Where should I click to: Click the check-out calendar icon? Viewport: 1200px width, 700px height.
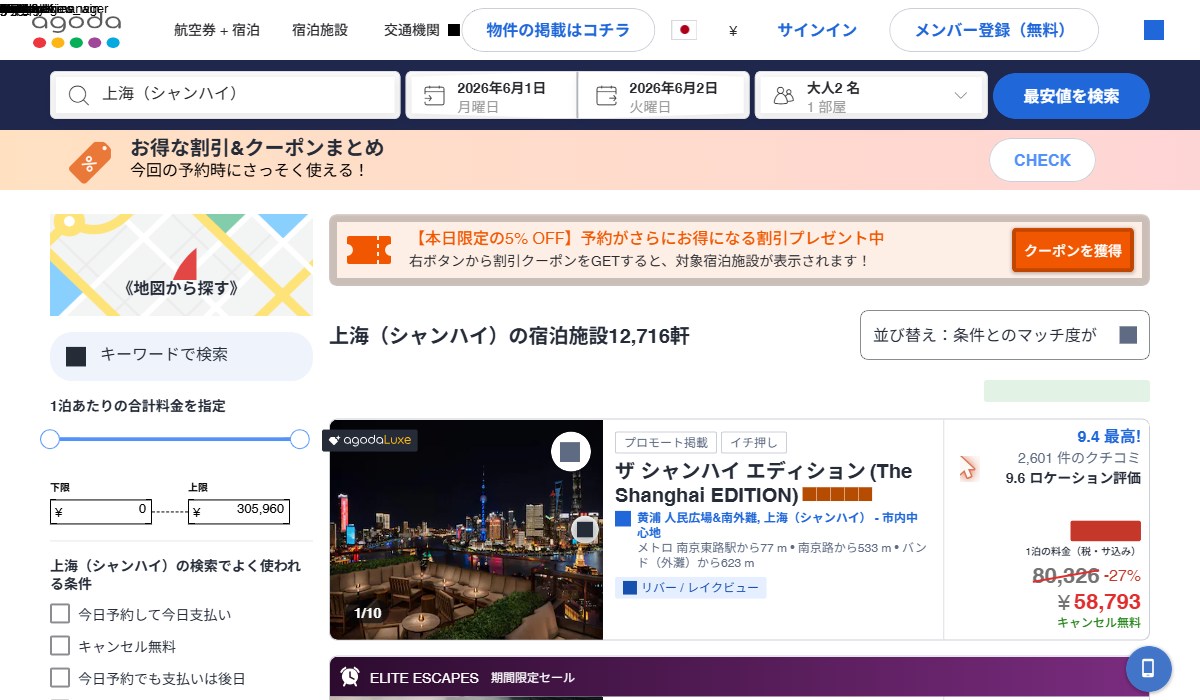pyautogui.click(x=606, y=95)
